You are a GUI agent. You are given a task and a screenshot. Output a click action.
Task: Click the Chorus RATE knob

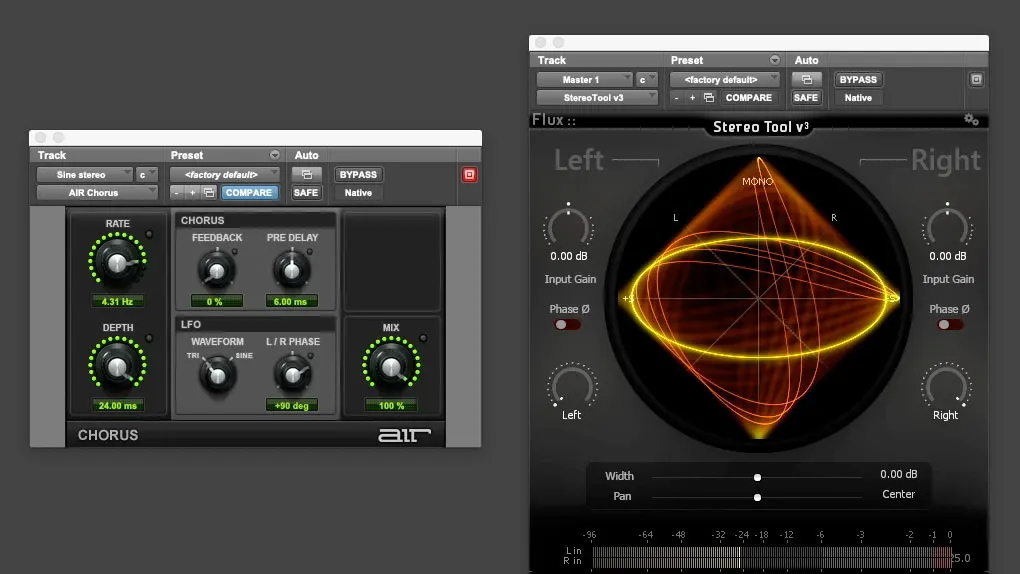pos(118,262)
